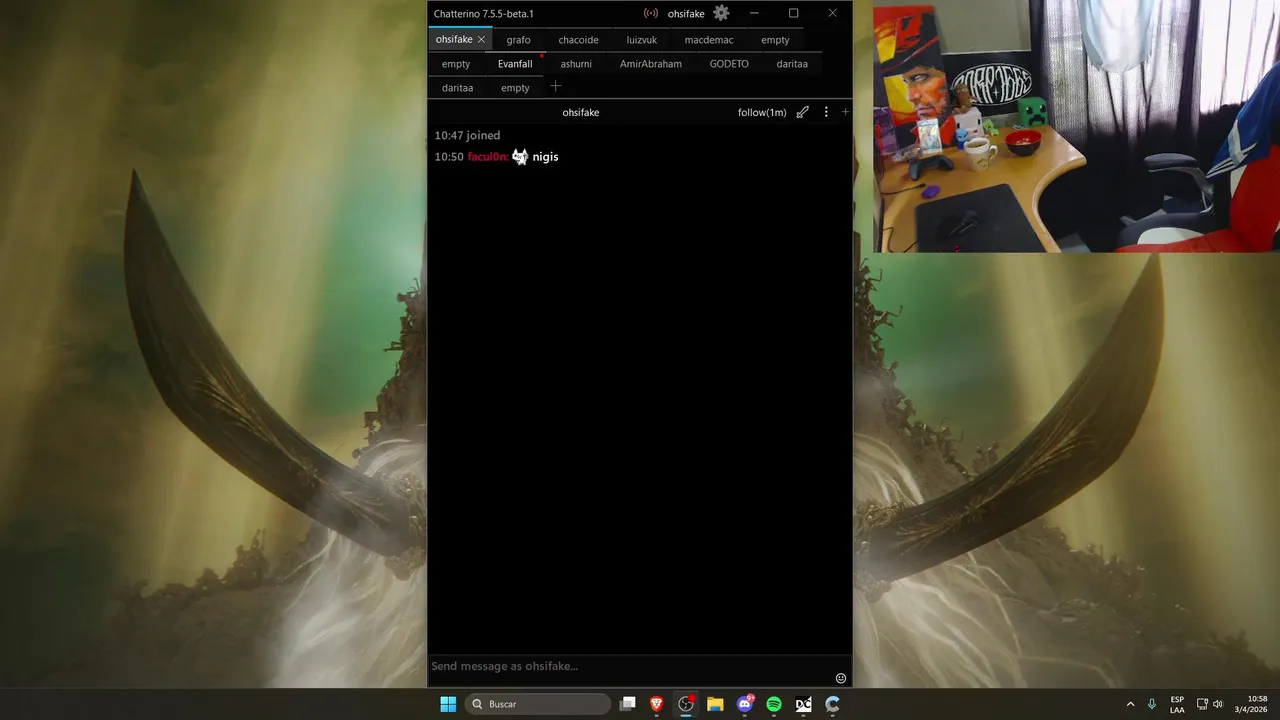Maximize the Chatterino window

tap(793, 13)
